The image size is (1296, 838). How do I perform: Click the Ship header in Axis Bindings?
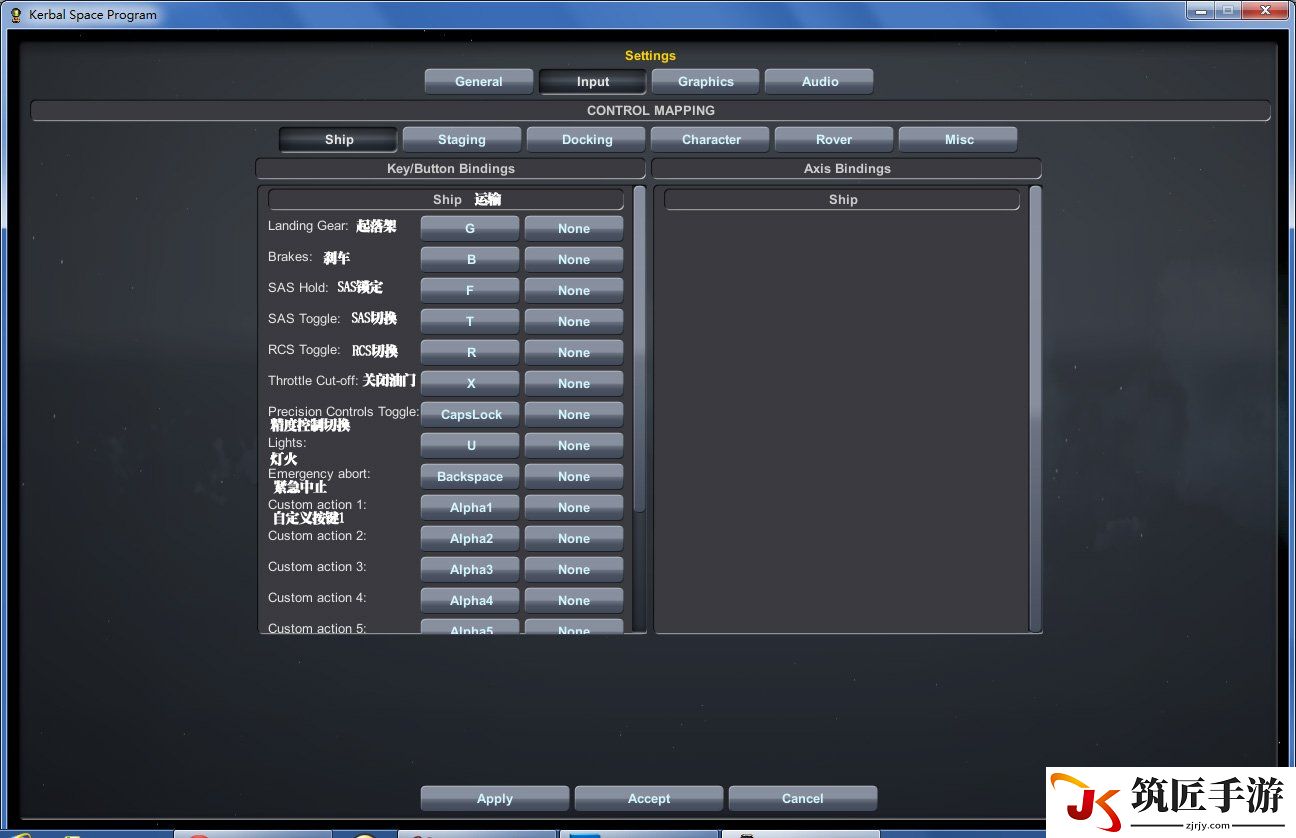[x=842, y=200]
